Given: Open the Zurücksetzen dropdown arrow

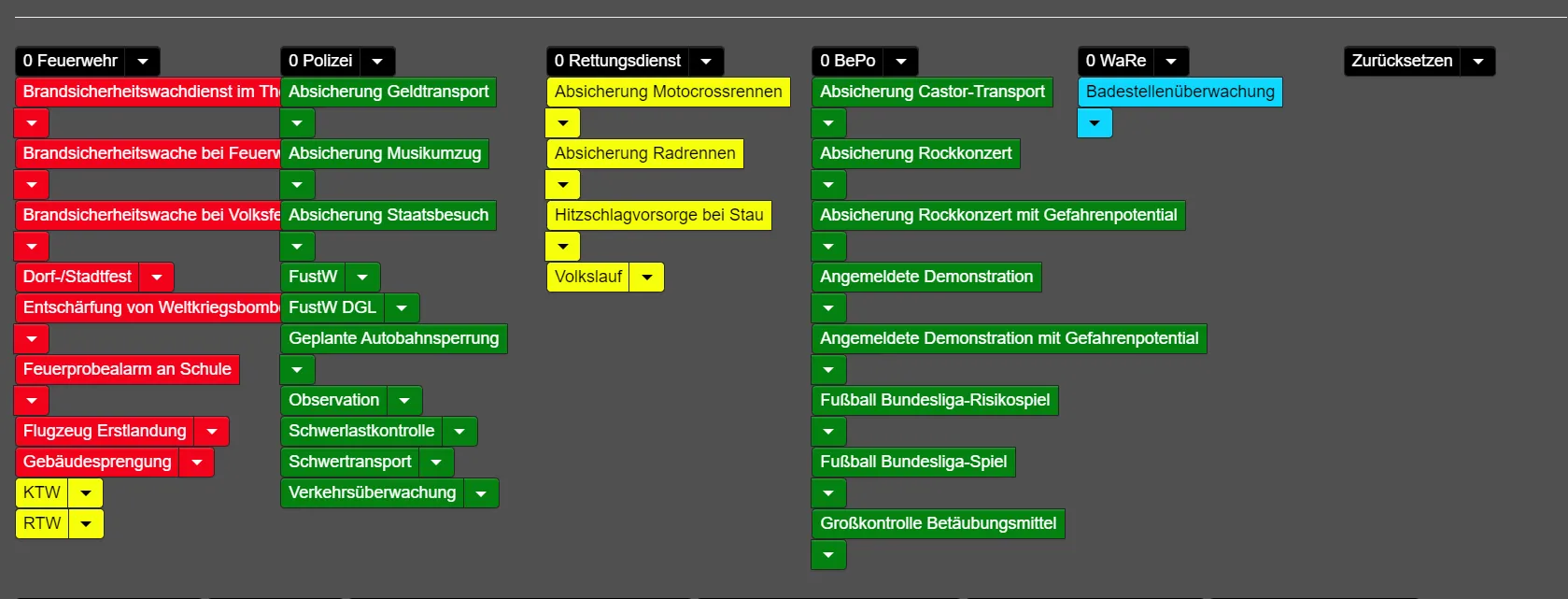Looking at the screenshot, I should pos(1477,62).
